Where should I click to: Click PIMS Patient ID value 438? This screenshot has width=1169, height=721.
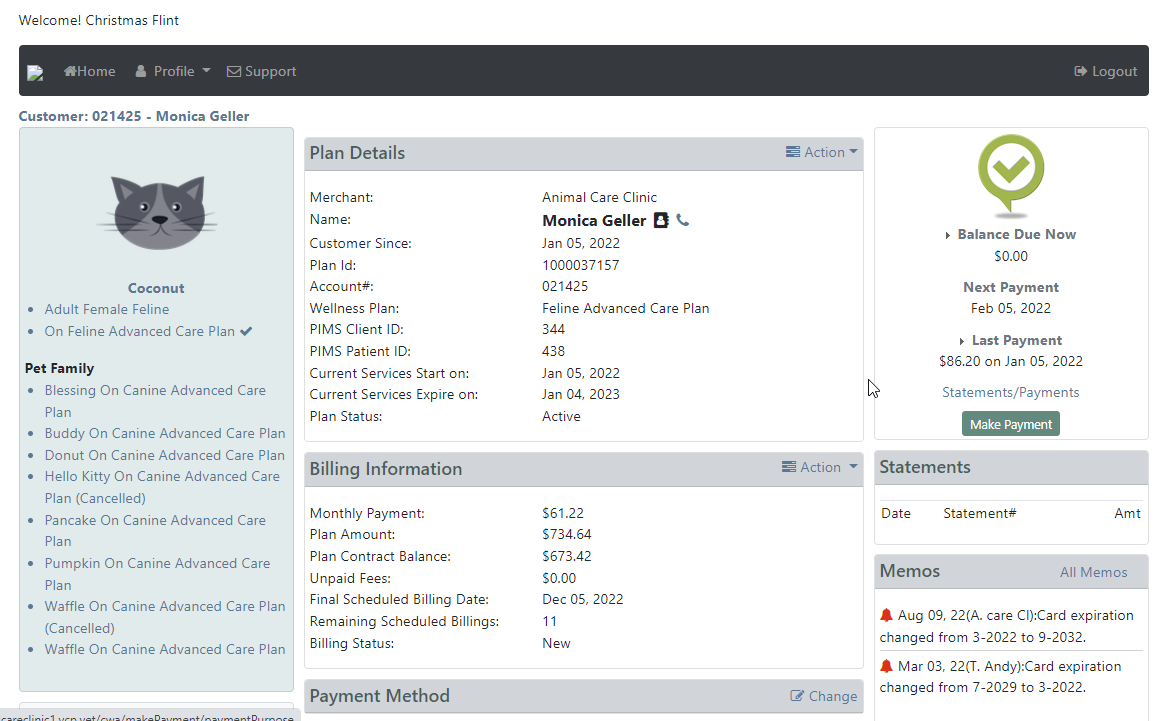point(553,351)
